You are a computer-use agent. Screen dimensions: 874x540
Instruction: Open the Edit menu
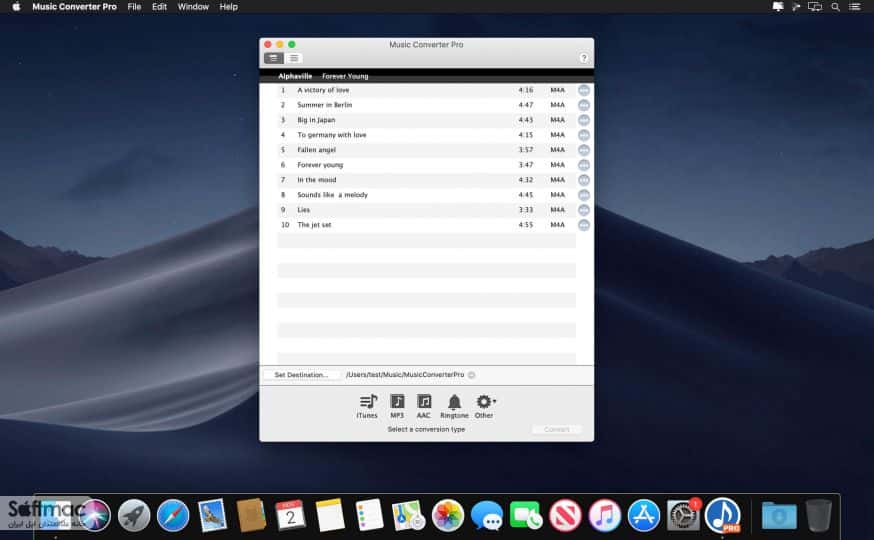[x=159, y=7]
